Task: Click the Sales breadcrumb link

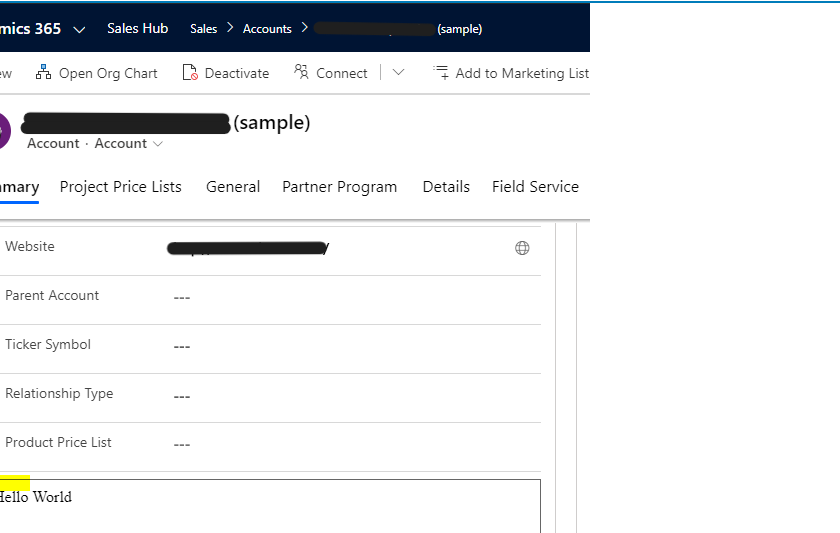Action: (203, 29)
